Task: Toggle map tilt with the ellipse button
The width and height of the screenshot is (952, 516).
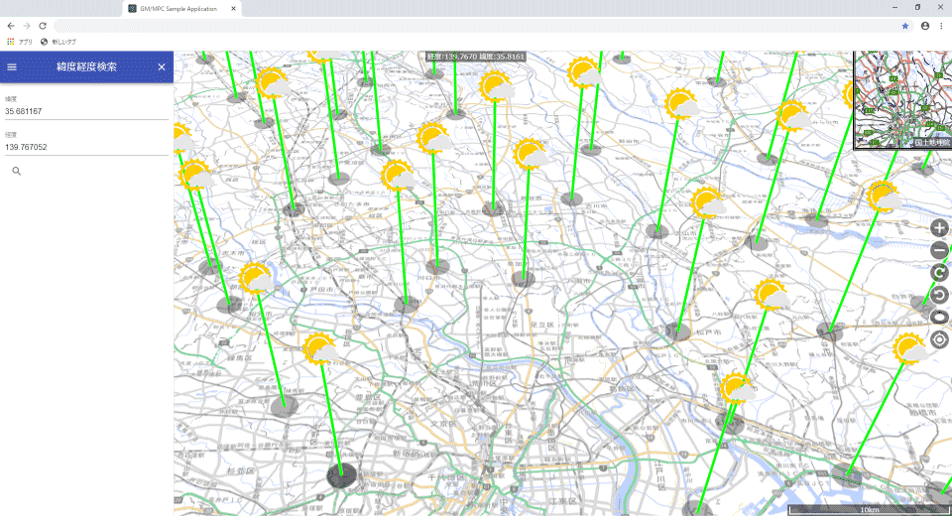Action: coord(939,317)
